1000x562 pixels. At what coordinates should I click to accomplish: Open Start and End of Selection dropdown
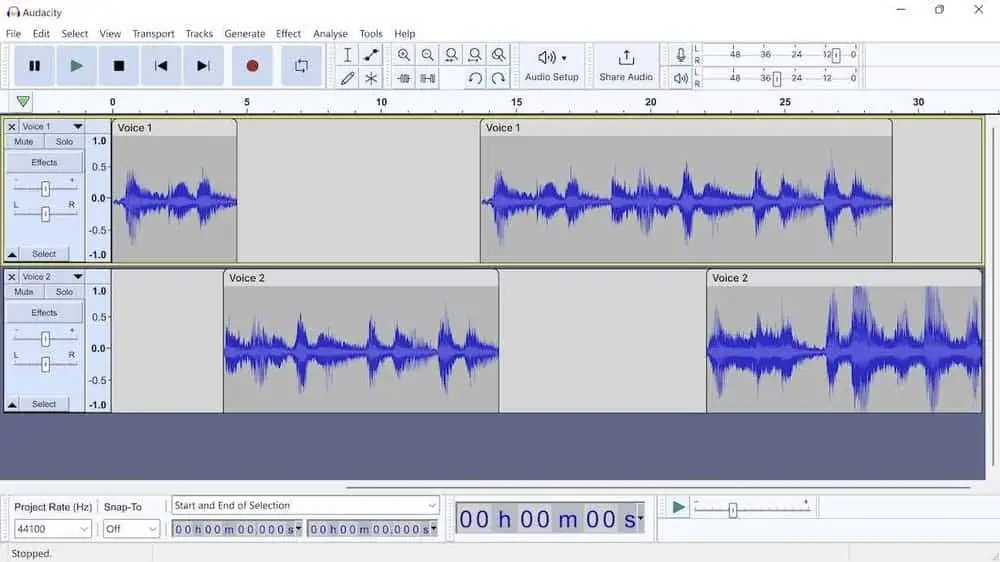pos(305,505)
